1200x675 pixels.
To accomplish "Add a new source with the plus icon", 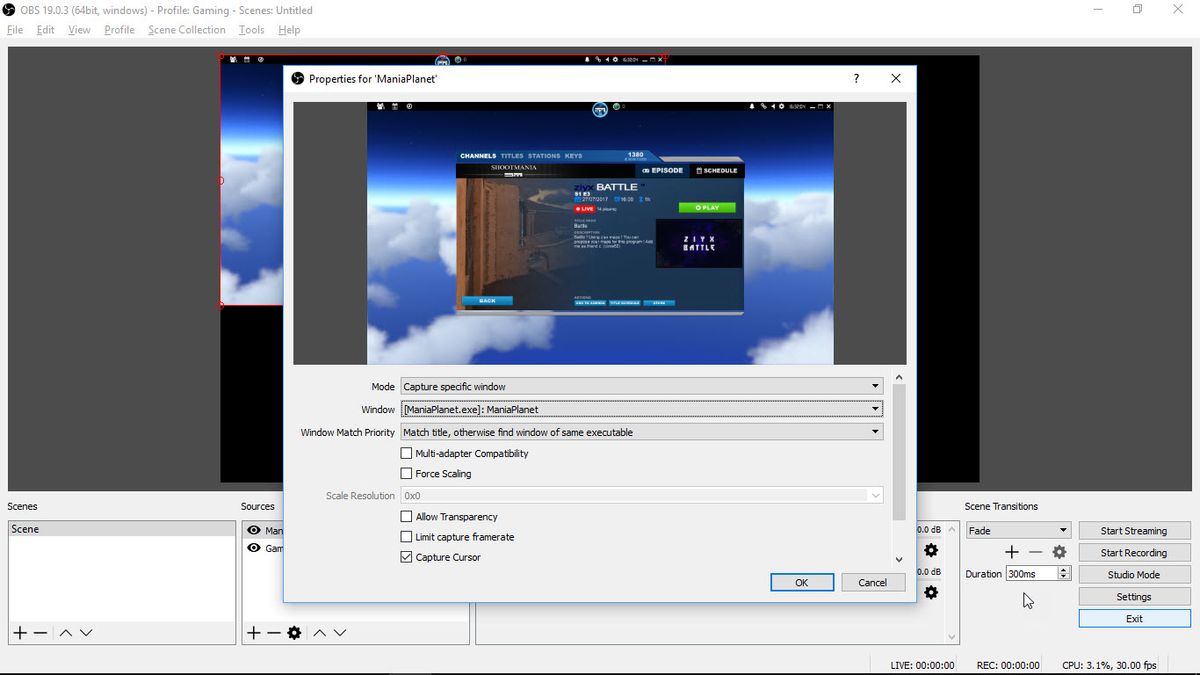I will tap(254, 632).
